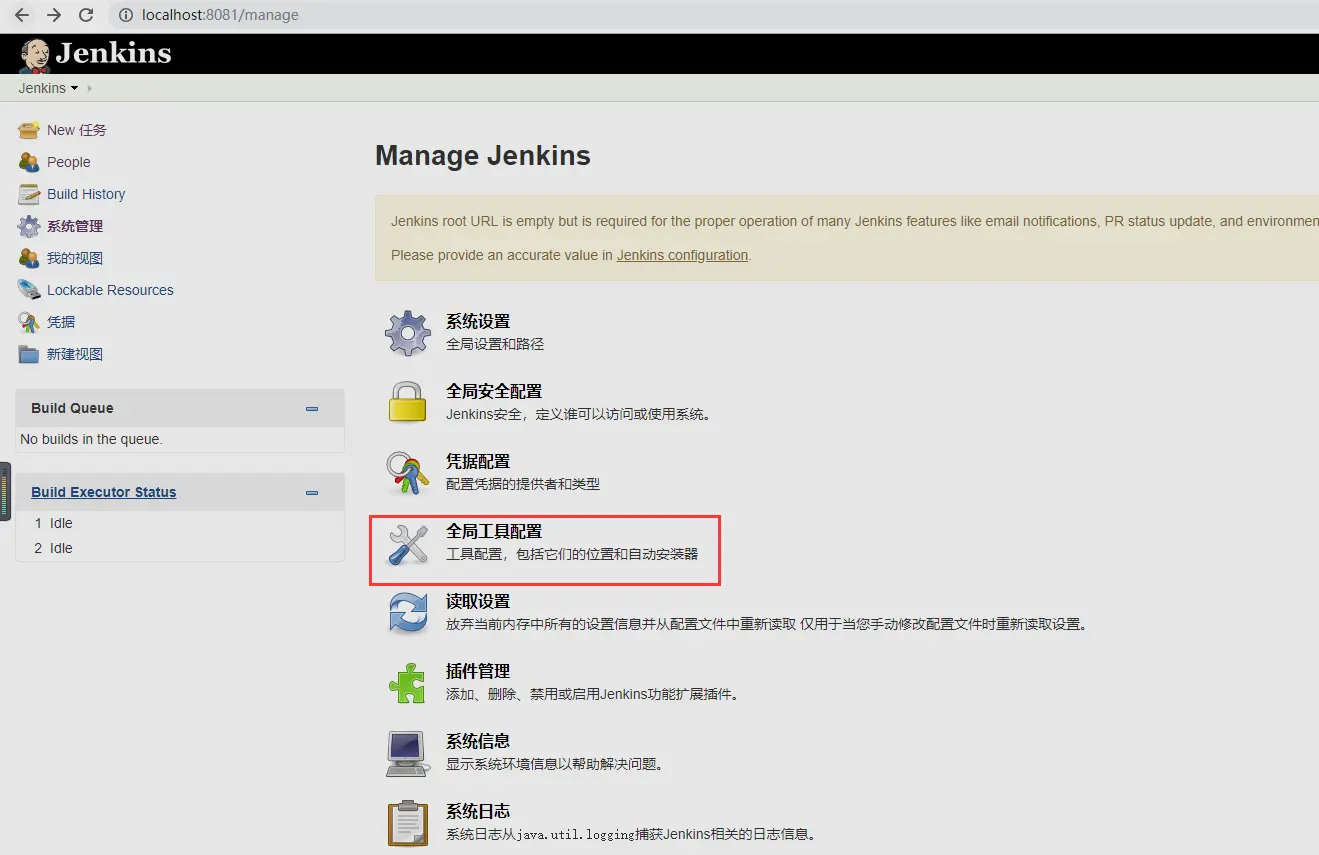Click the 新建视图 folder icon
Viewport: 1319px width, 855px height.
(x=29, y=354)
